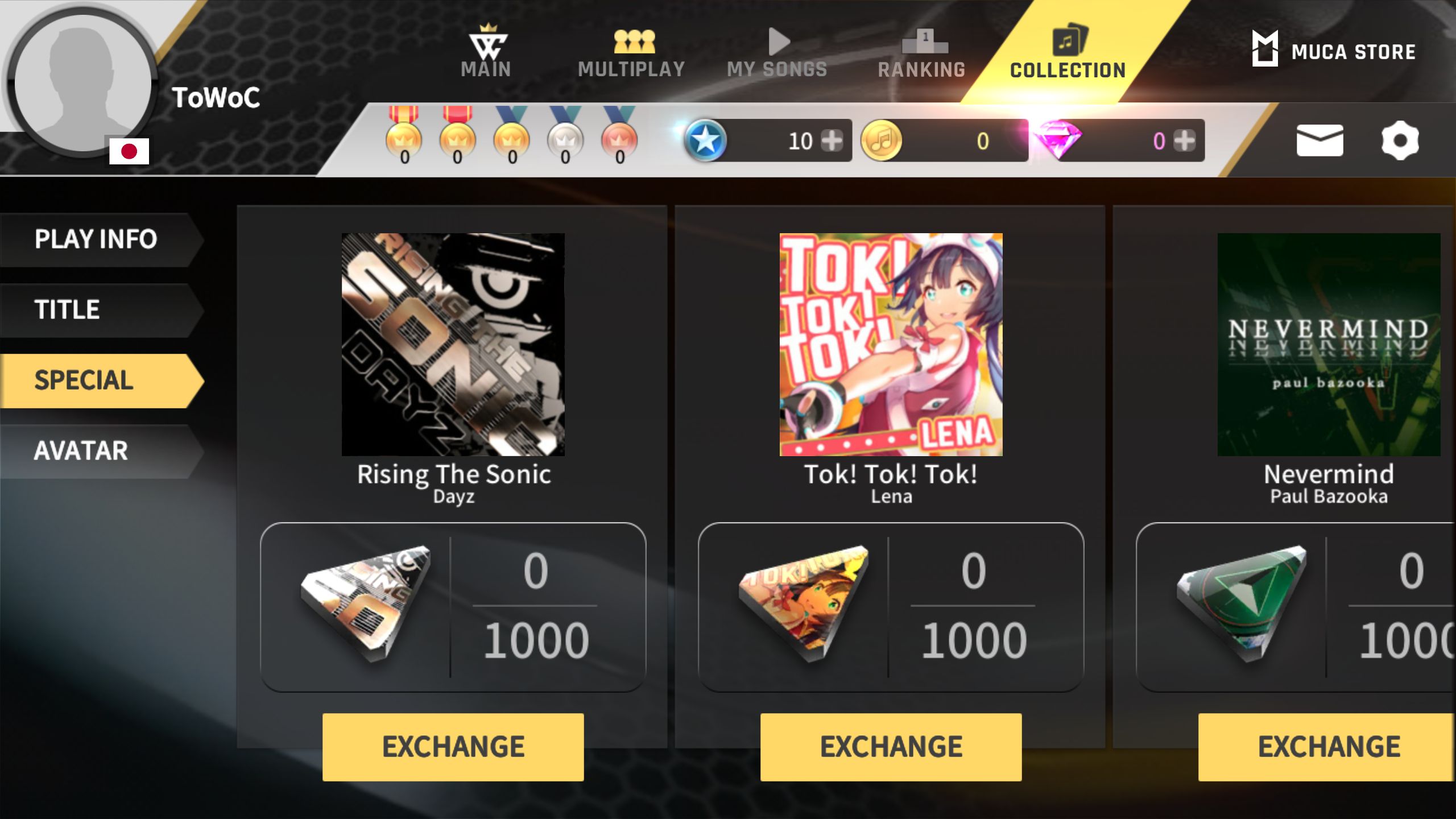1456x819 pixels.
Task: Open the RANKING tab
Action: (922, 54)
